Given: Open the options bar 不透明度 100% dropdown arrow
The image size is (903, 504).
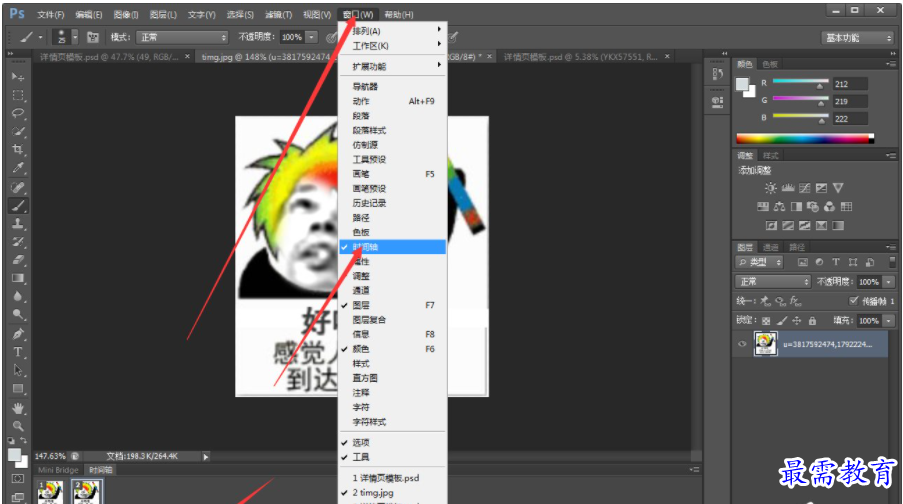Looking at the screenshot, I should point(312,37).
